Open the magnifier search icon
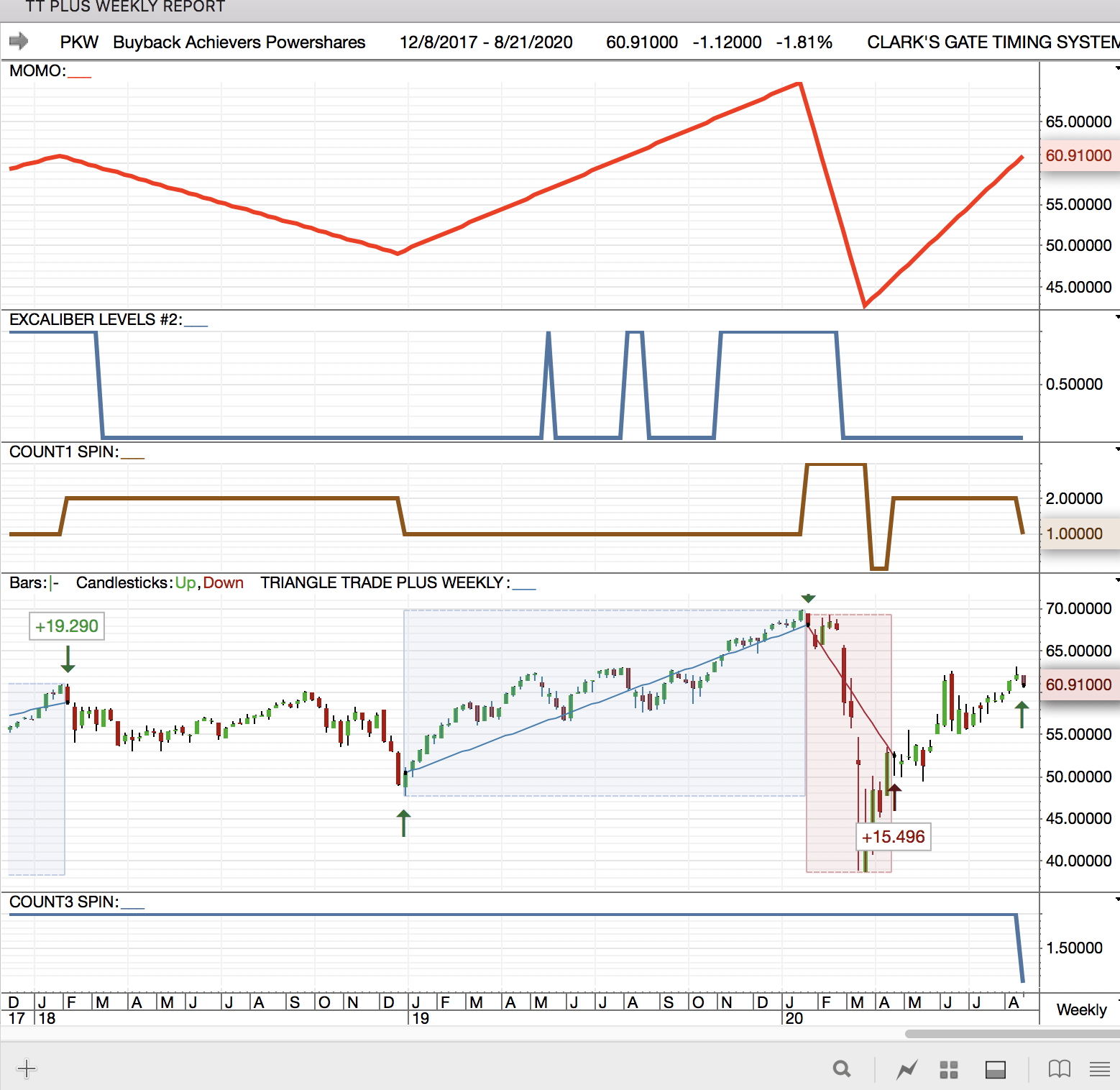The image size is (1120, 1090). (x=842, y=1069)
